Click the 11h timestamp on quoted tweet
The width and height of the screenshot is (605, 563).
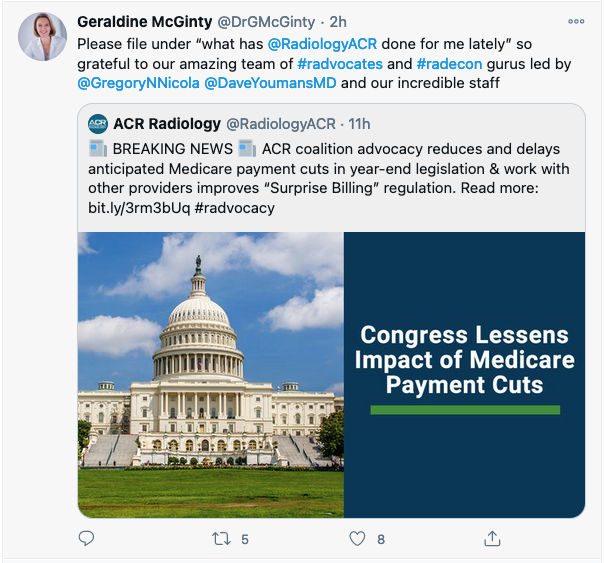pyautogui.click(x=358, y=124)
